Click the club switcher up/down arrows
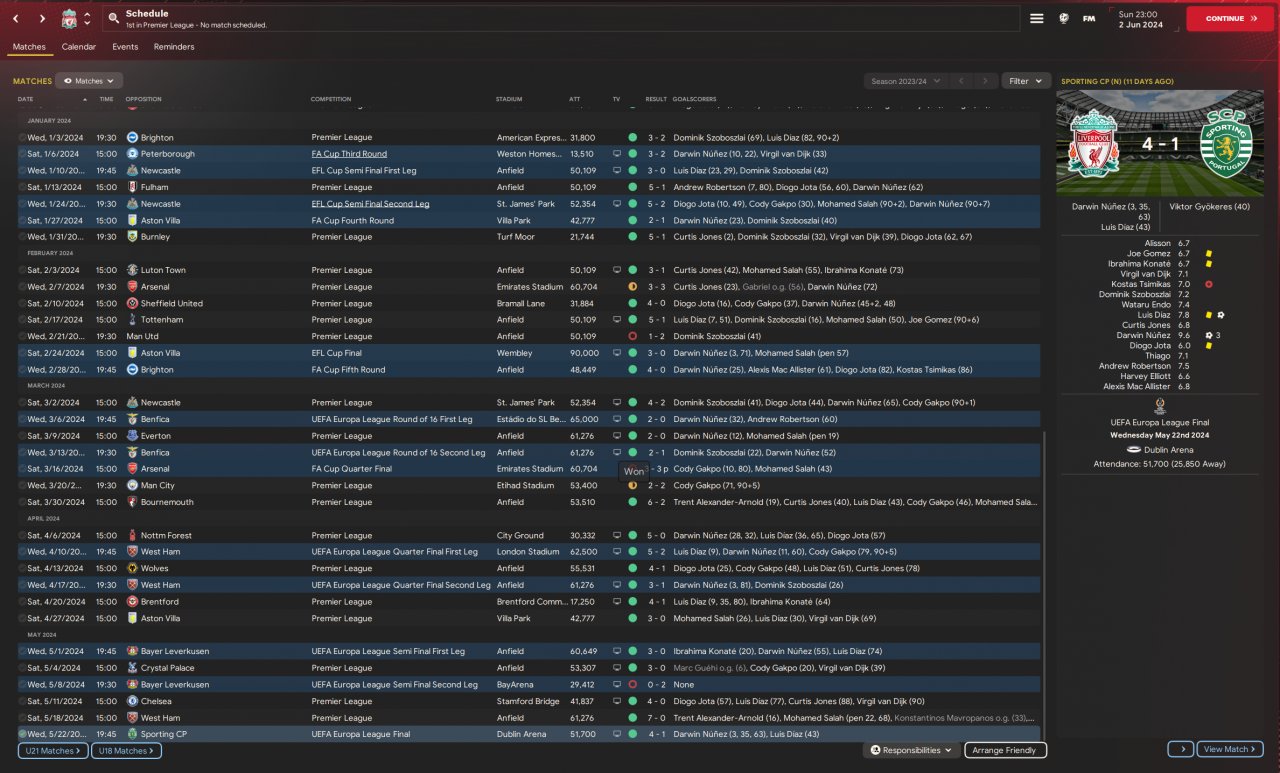The height and width of the screenshot is (773, 1280). [88, 19]
